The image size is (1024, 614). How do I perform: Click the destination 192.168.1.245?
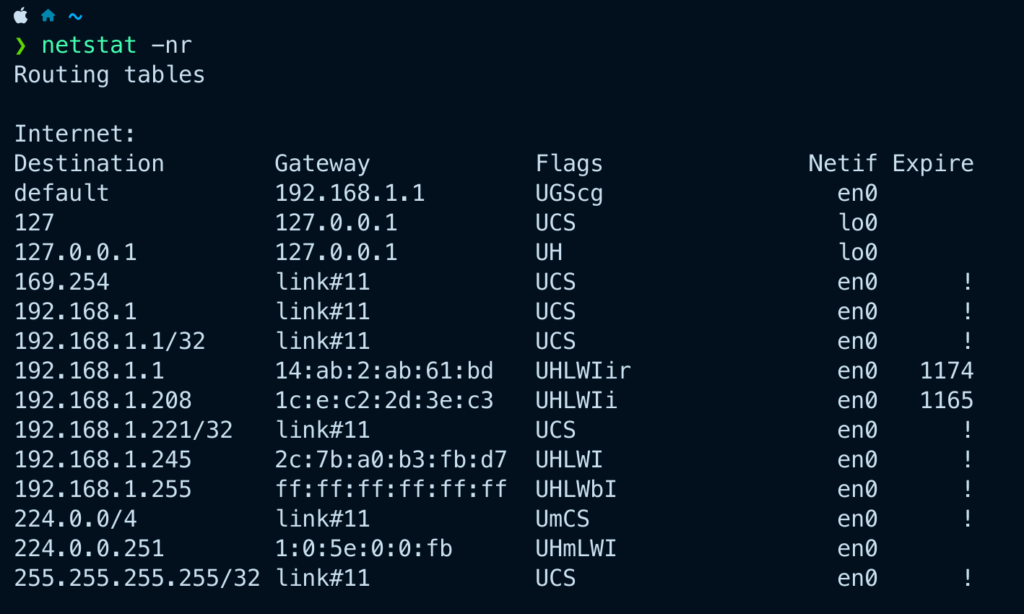[x=103, y=459]
